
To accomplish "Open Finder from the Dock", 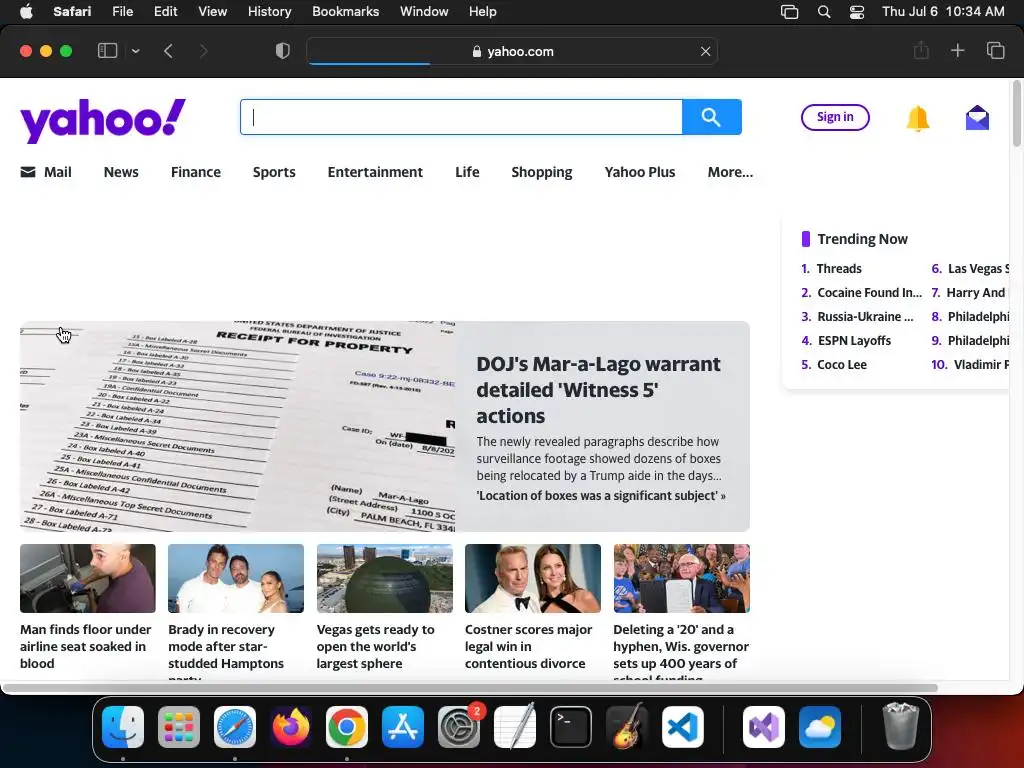I will tap(123, 727).
